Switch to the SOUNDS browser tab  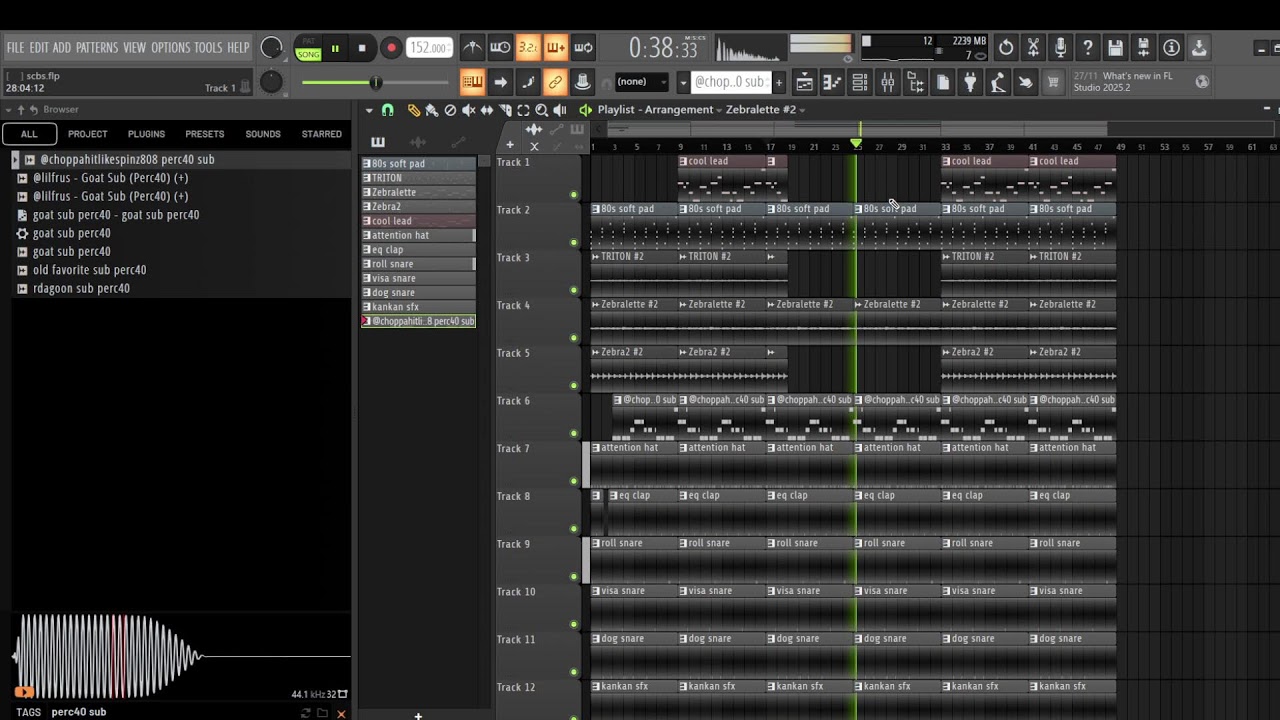pyautogui.click(x=263, y=134)
